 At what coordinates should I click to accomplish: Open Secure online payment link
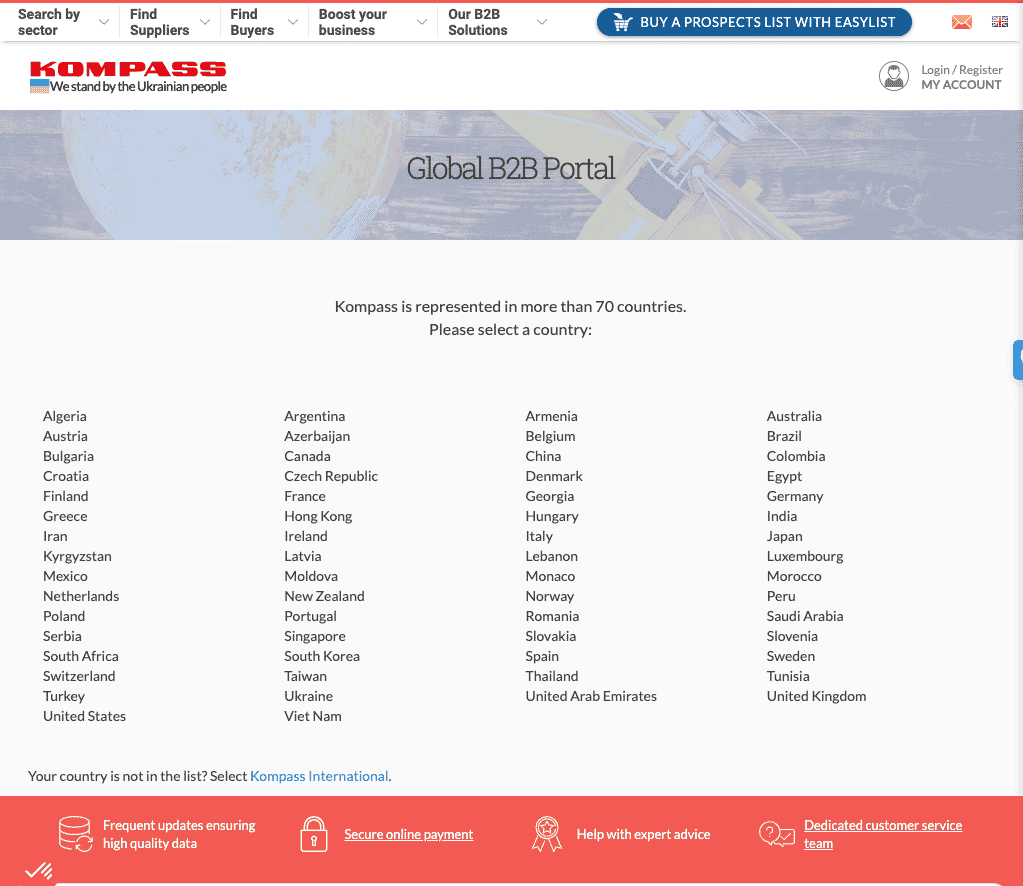coord(408,834)
